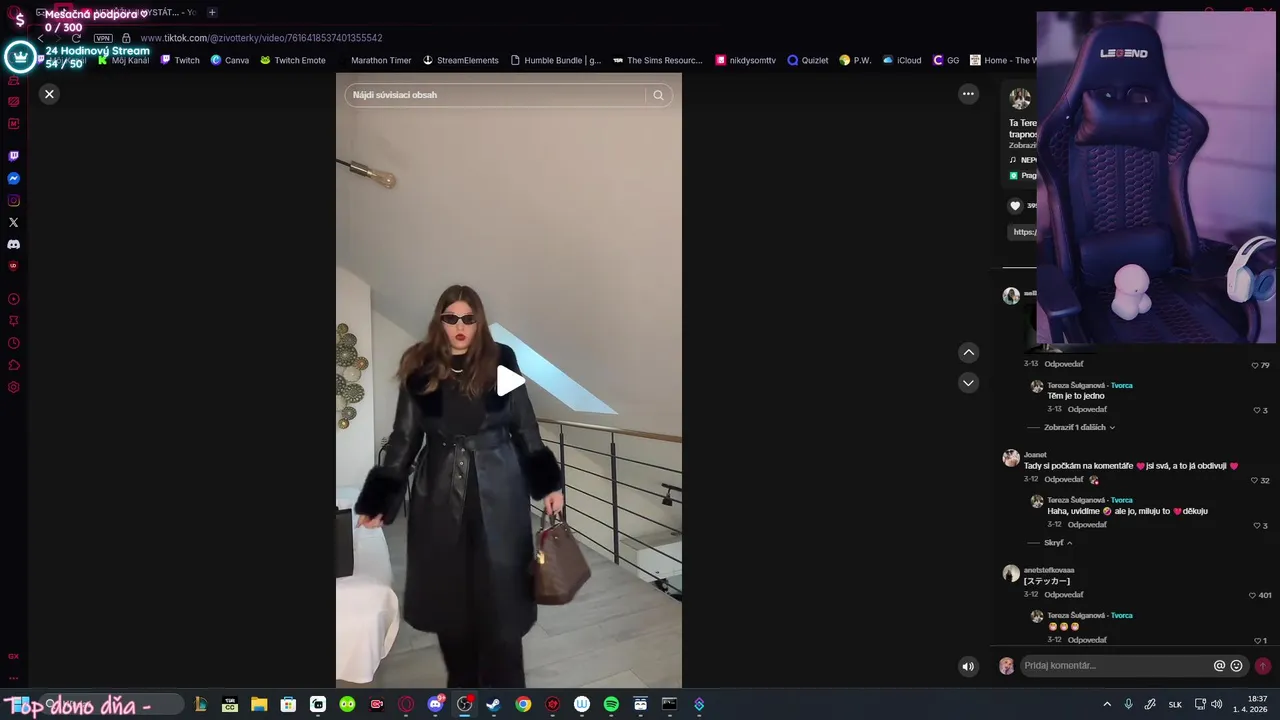The height and width of the screenshot is (720, 1280).
Task: Play the paused TikTok video
Action: tap(510, 380)
